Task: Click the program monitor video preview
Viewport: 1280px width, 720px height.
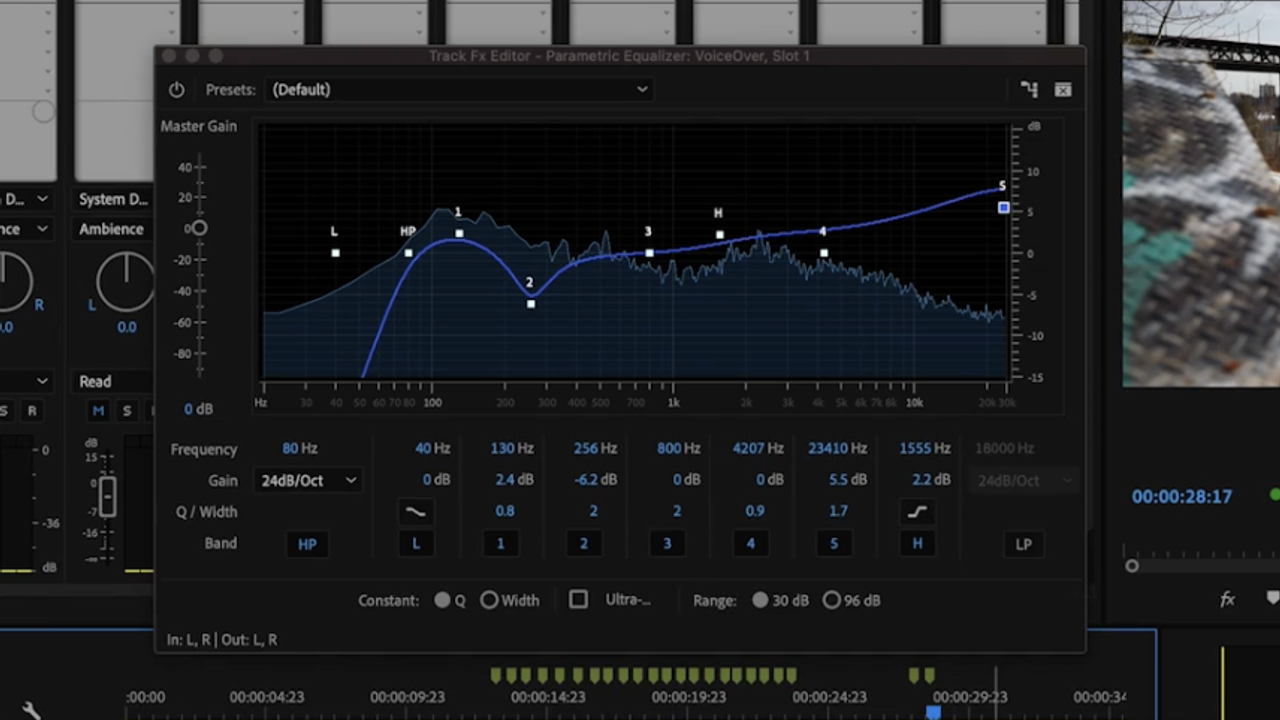Action: (1200, 193)
